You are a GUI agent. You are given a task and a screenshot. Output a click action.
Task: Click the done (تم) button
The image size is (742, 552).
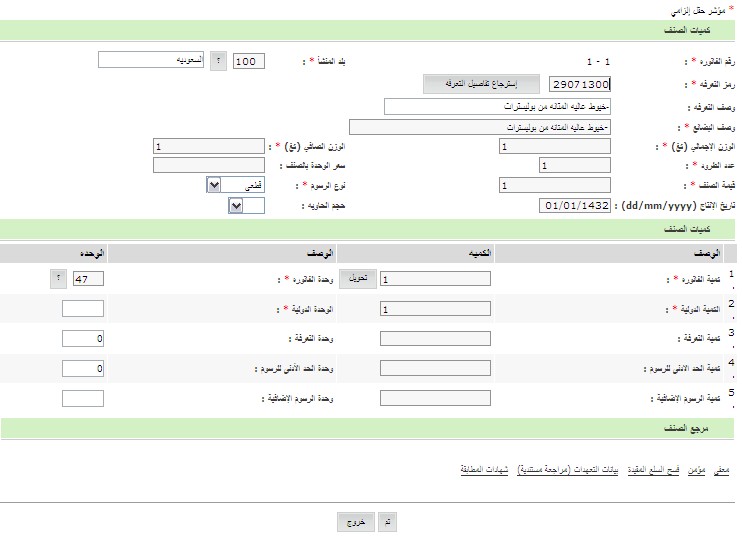[386, 522]
